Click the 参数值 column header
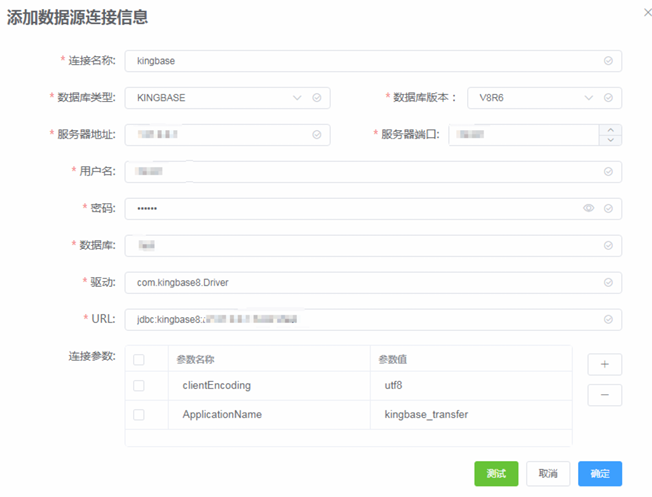 pyautogui.click(x=471, y=359)
